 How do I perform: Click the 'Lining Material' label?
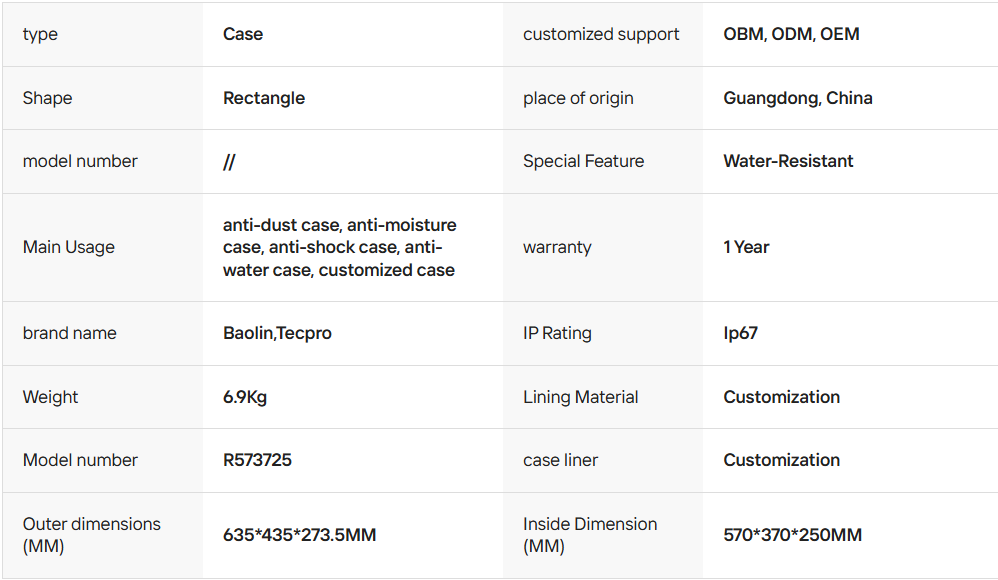point(580,397)
